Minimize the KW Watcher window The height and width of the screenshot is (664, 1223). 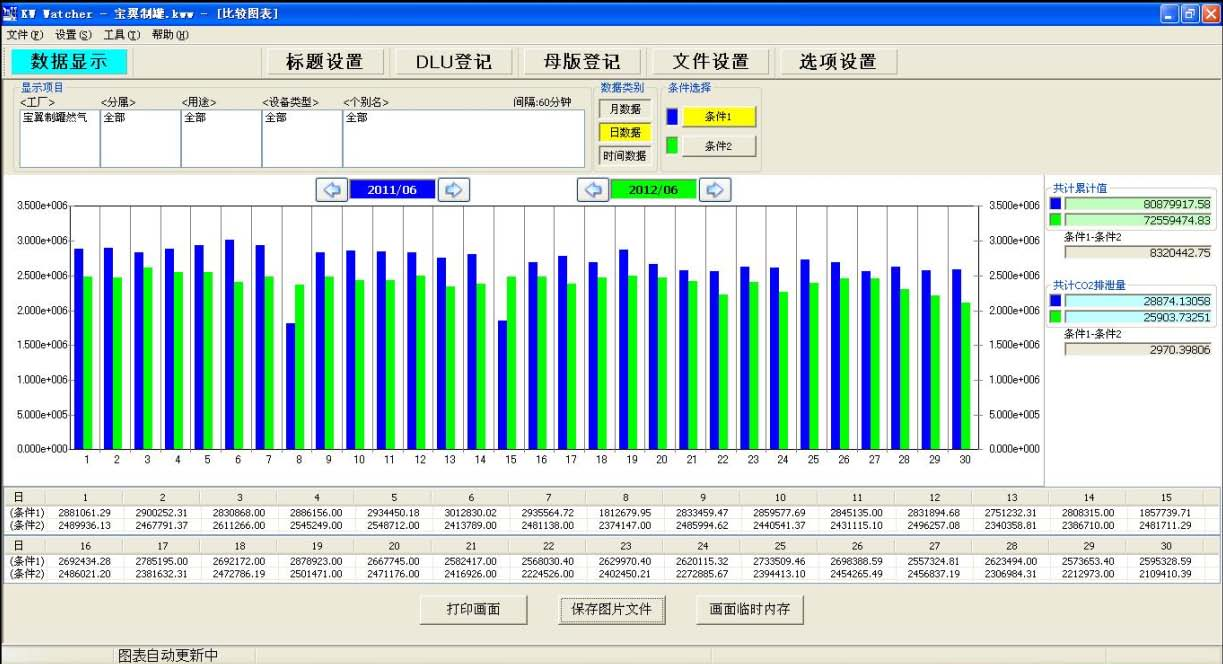(1169, 14)
